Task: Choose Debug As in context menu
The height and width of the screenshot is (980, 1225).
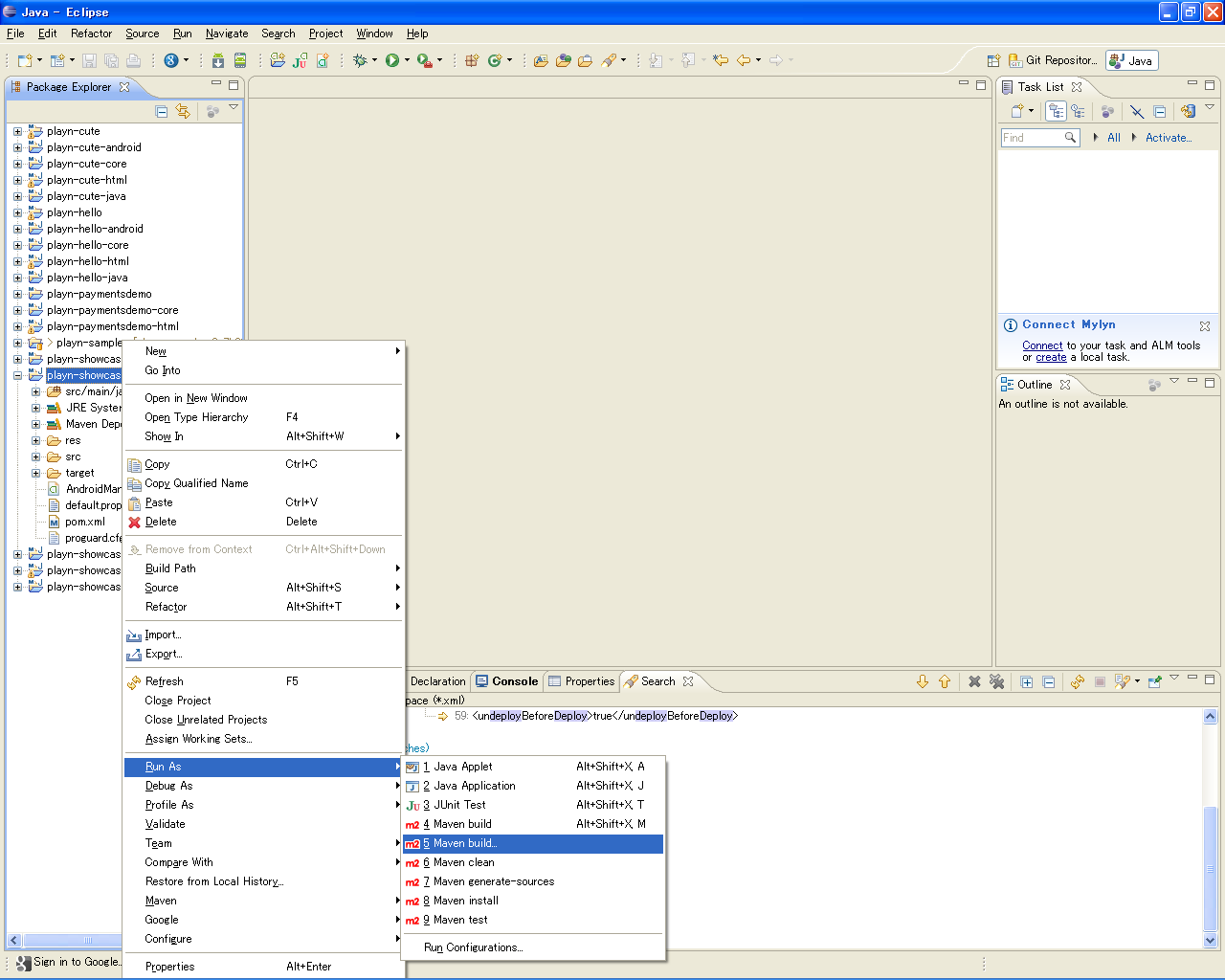Action: click(x=264, y=786)
